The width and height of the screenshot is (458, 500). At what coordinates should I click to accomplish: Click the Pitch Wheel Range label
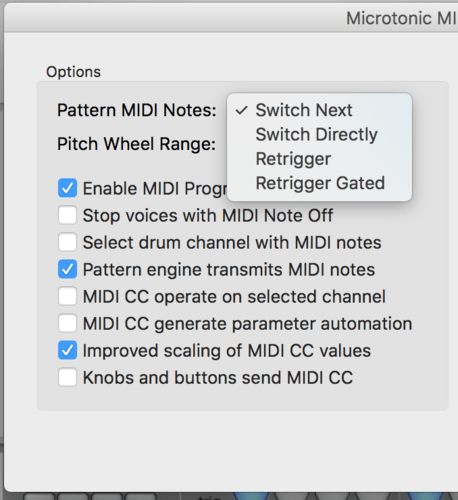[x=136, y=144]
